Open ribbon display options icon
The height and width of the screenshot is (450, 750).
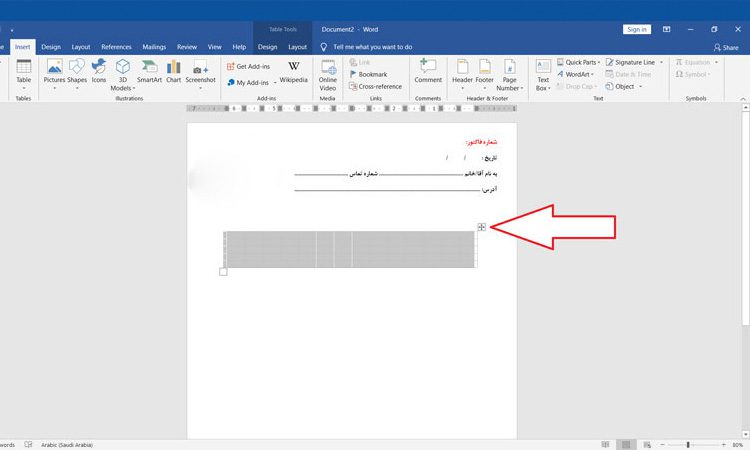pos(666,29)
